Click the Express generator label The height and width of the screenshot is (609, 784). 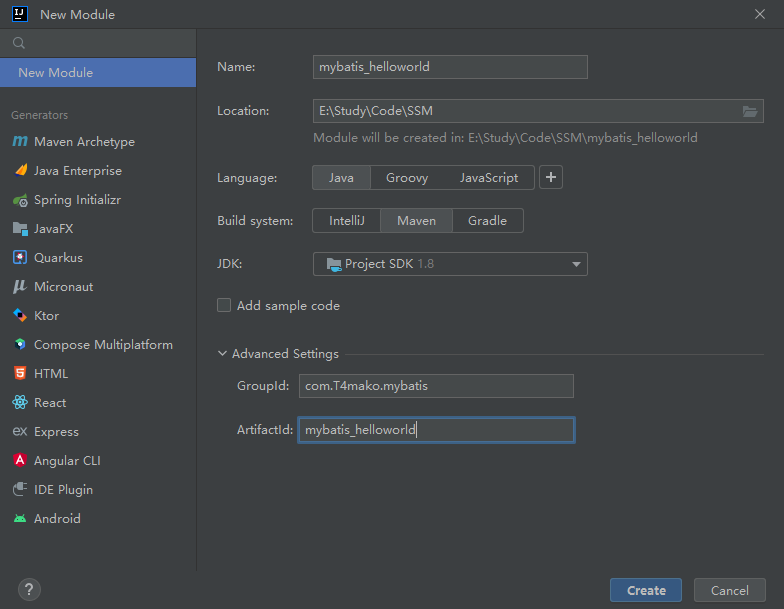pos(56,432)
